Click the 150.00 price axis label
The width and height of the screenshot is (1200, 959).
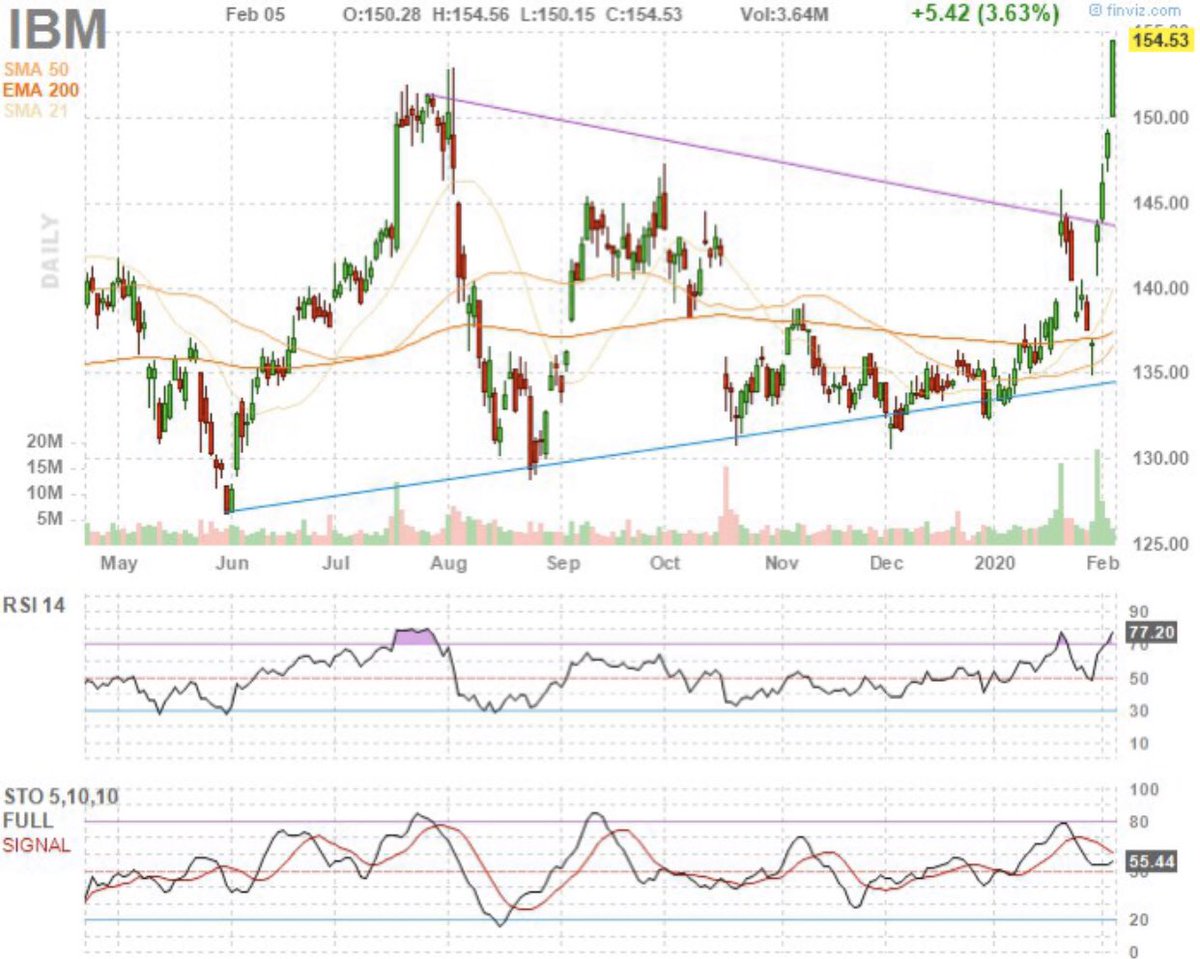coord(1159,118)
